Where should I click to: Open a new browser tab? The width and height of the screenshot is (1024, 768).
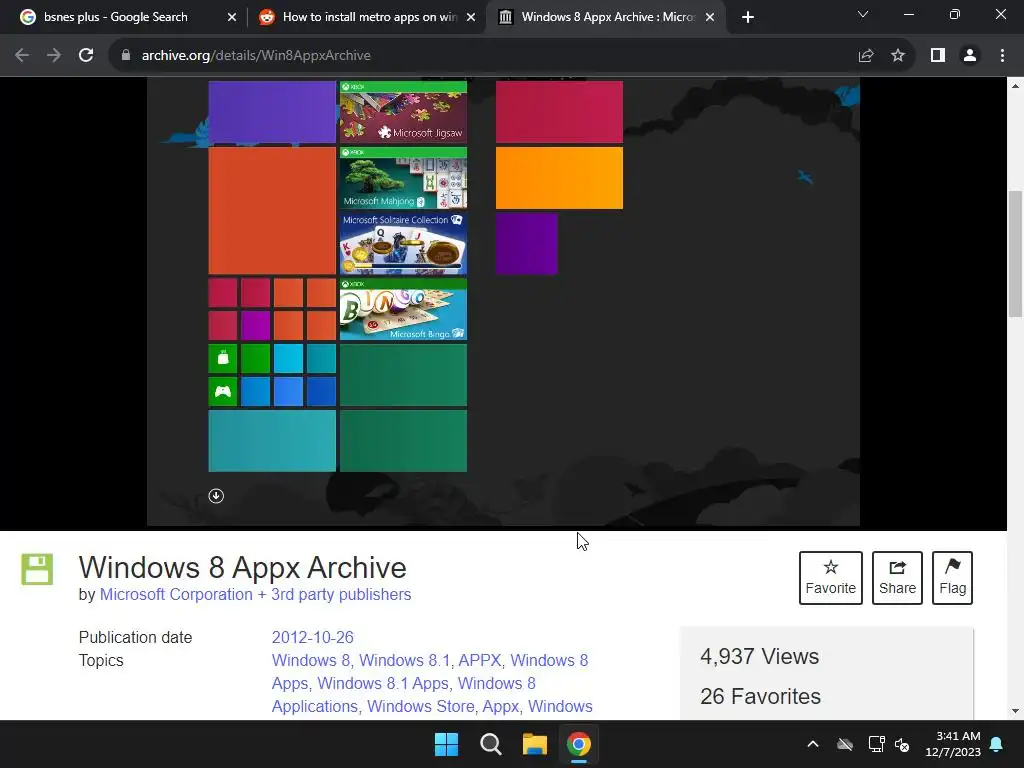click(x=748, y=17)
